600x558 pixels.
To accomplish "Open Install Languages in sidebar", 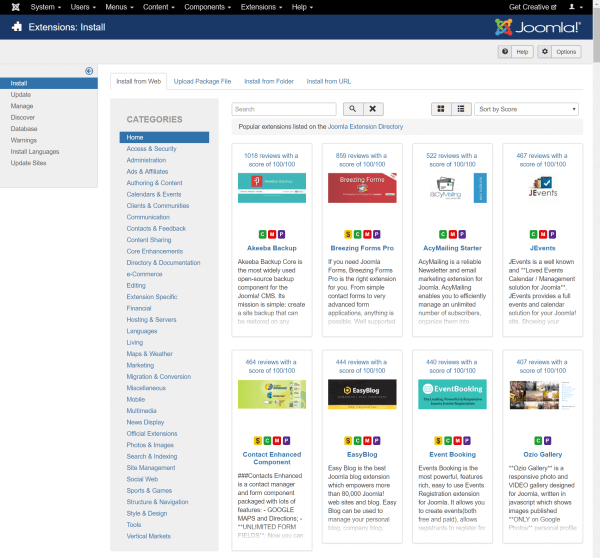I will pos(35,152).
